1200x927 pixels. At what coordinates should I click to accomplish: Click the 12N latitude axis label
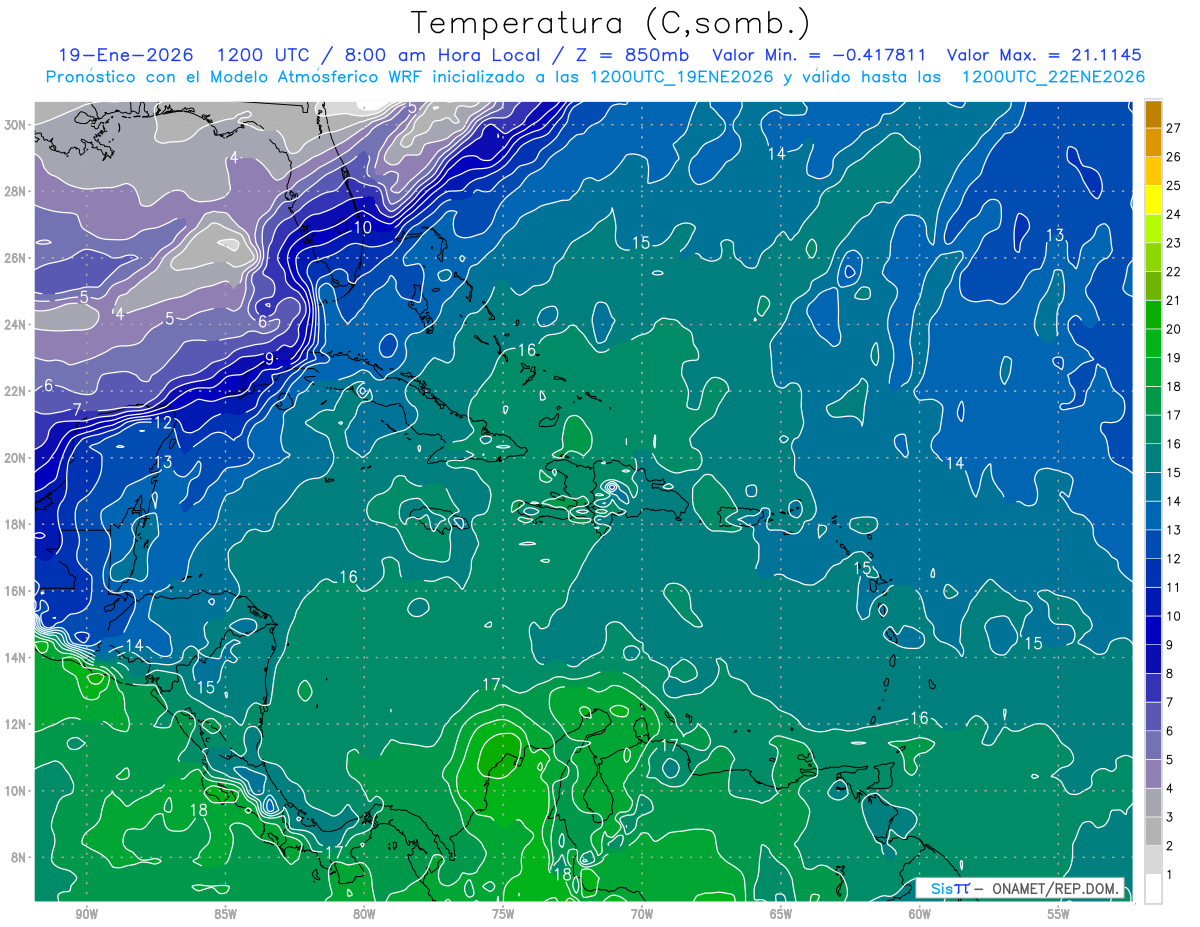click(x=16, y=724)
